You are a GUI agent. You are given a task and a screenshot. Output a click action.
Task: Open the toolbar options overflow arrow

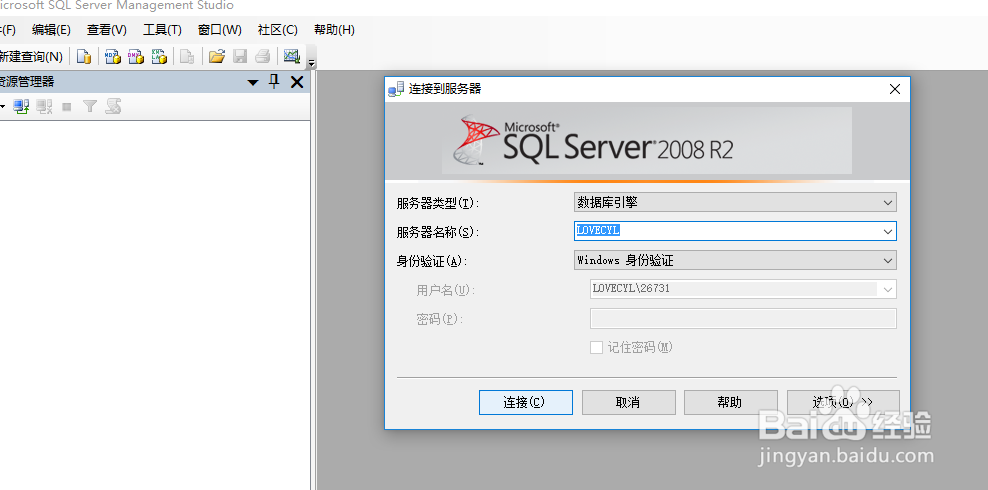pyautogui.click(x=311, y=62)
